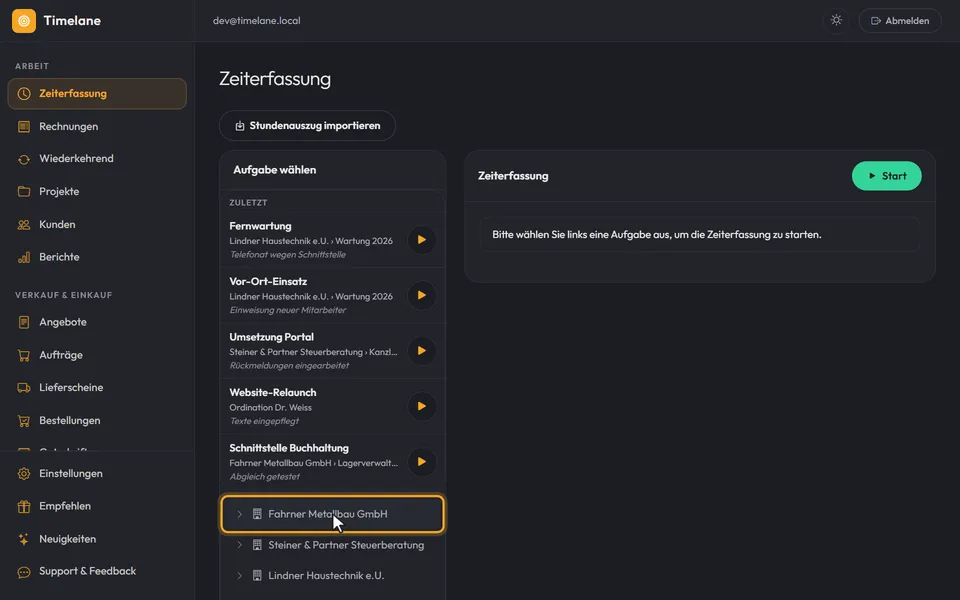The height and width of the screenshot is (600, 960).
Task: Toggle the light/dark theme sun icon
Action: coord(836,20)
